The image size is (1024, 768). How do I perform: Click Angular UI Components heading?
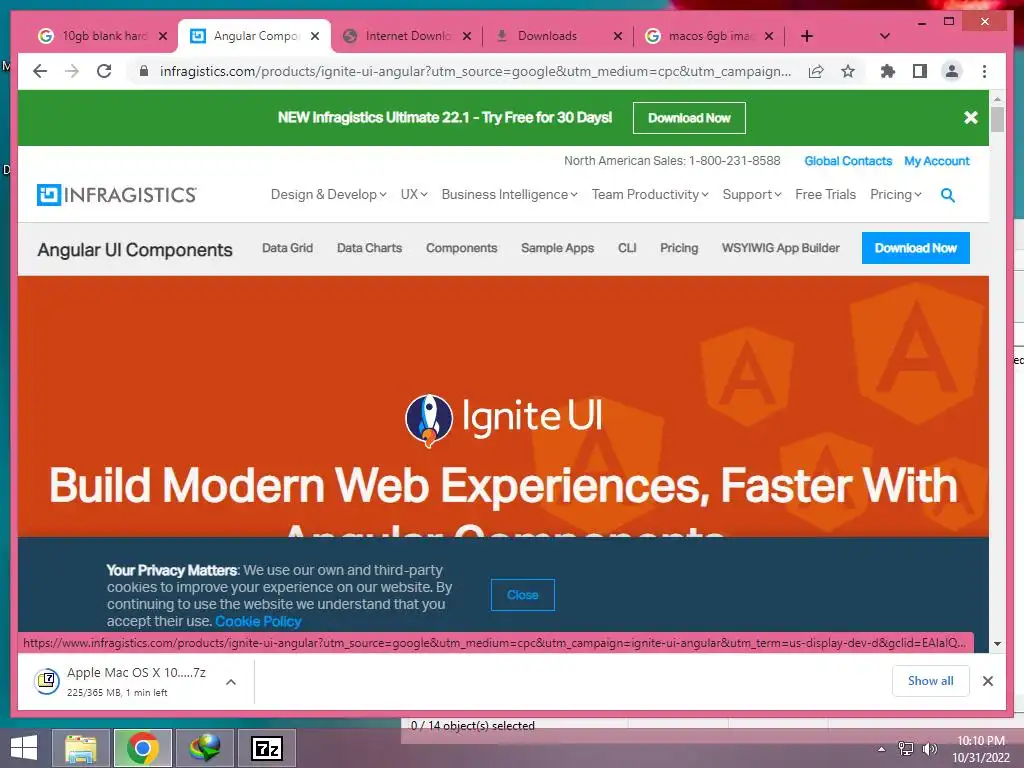[x=135, y=249]
